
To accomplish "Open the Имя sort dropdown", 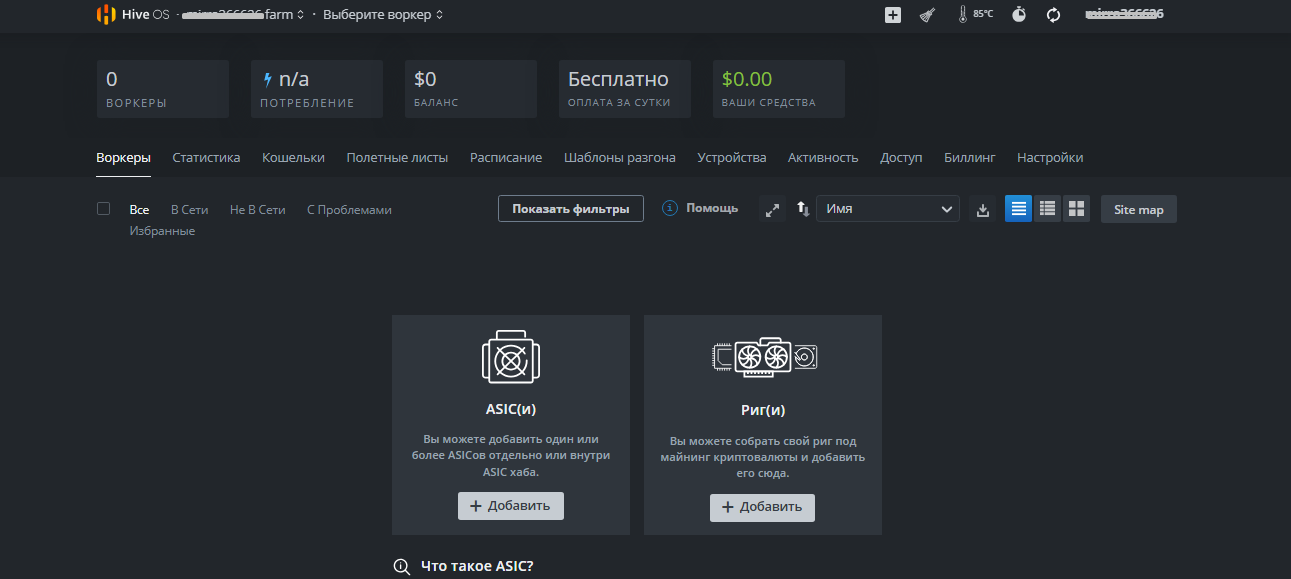I will (x=888, y=209).
